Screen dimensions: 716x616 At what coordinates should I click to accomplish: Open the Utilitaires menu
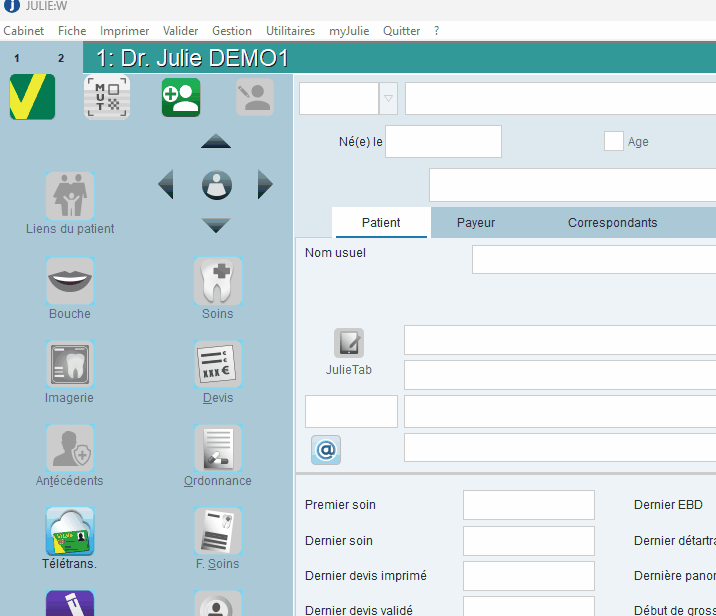(290, 31)
